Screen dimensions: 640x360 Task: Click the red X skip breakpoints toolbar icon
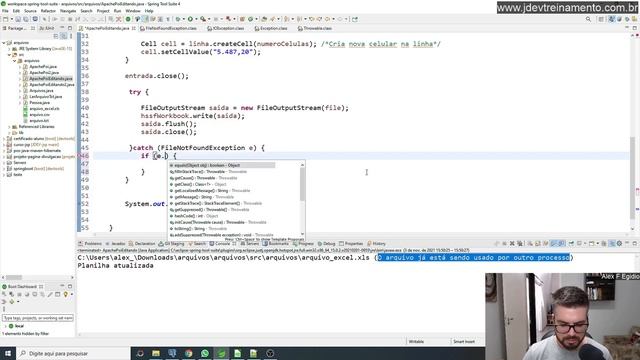click(x=119, y=19)
